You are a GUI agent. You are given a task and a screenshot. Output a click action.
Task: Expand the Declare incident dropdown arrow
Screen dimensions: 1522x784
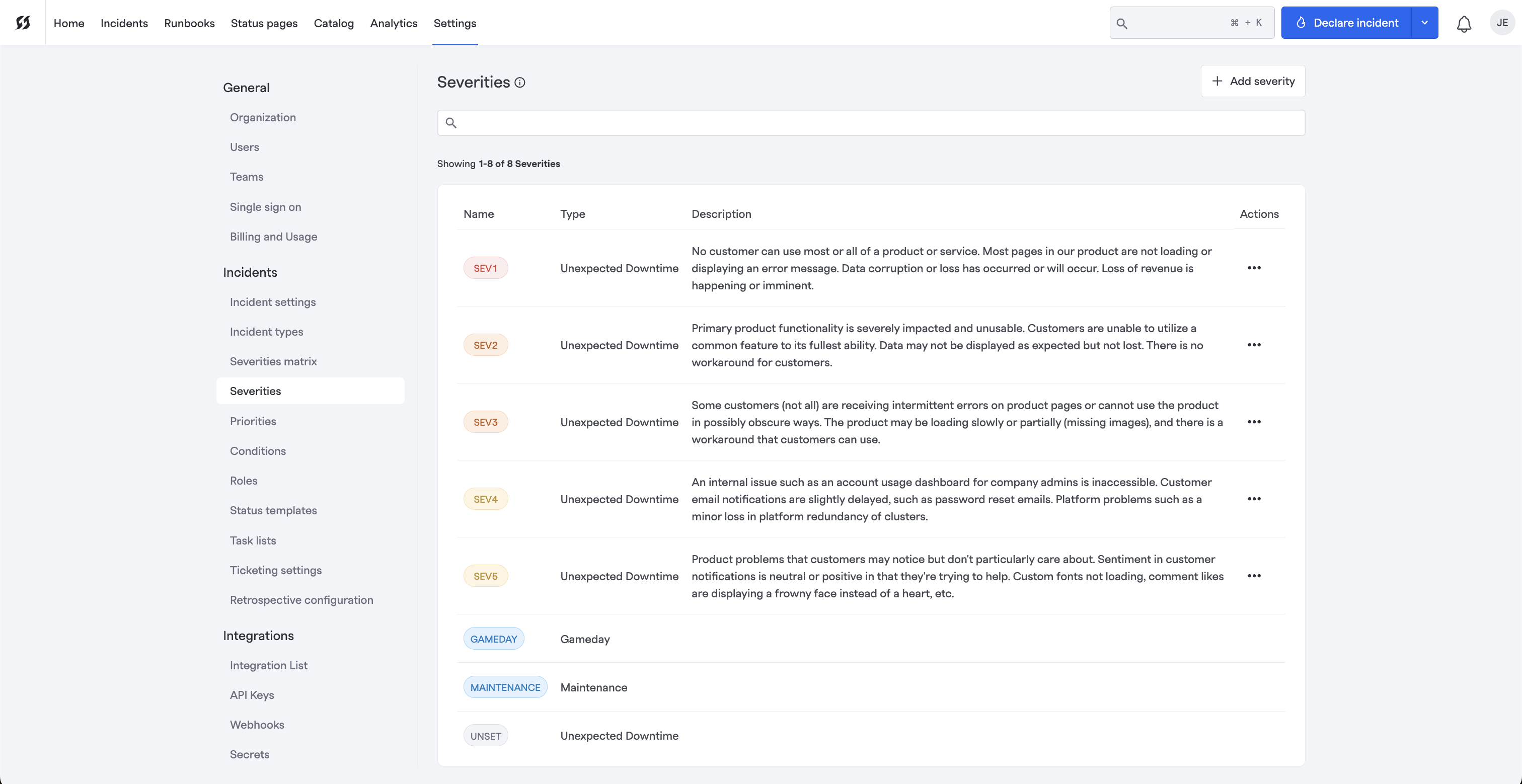[x=1425, y=22]
